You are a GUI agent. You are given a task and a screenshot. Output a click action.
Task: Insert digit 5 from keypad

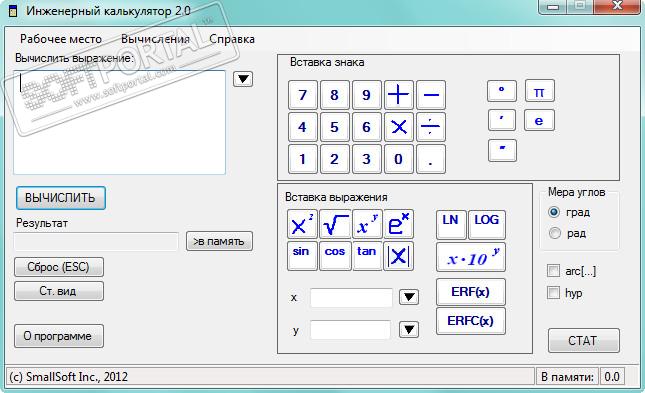(x=334, y=127)
